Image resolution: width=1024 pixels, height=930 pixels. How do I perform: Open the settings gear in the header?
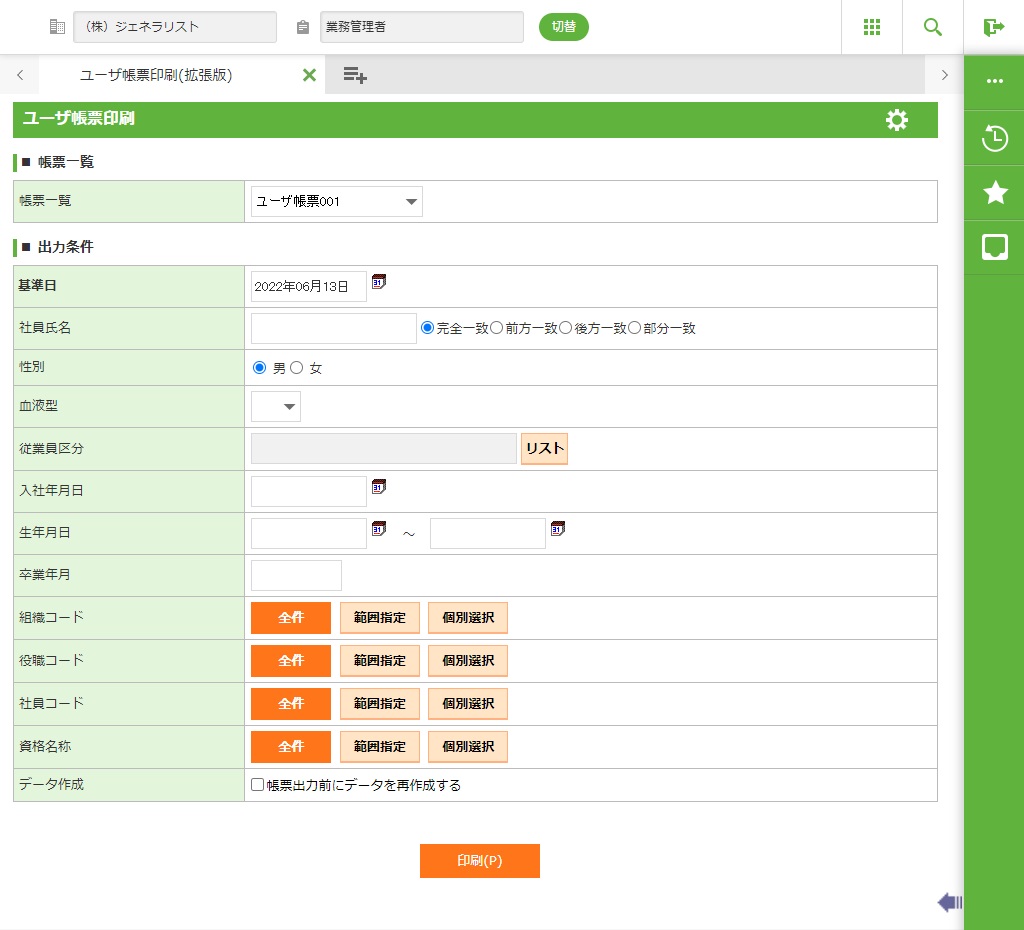point(897,120)
